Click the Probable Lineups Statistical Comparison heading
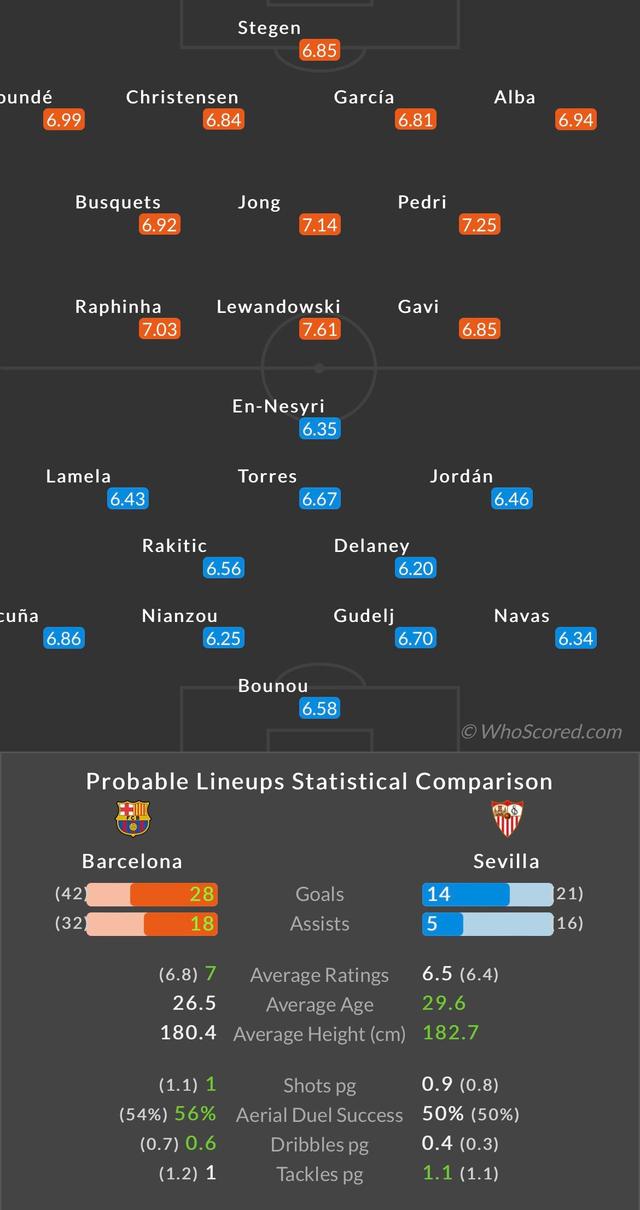 click(x=319, y=781)
